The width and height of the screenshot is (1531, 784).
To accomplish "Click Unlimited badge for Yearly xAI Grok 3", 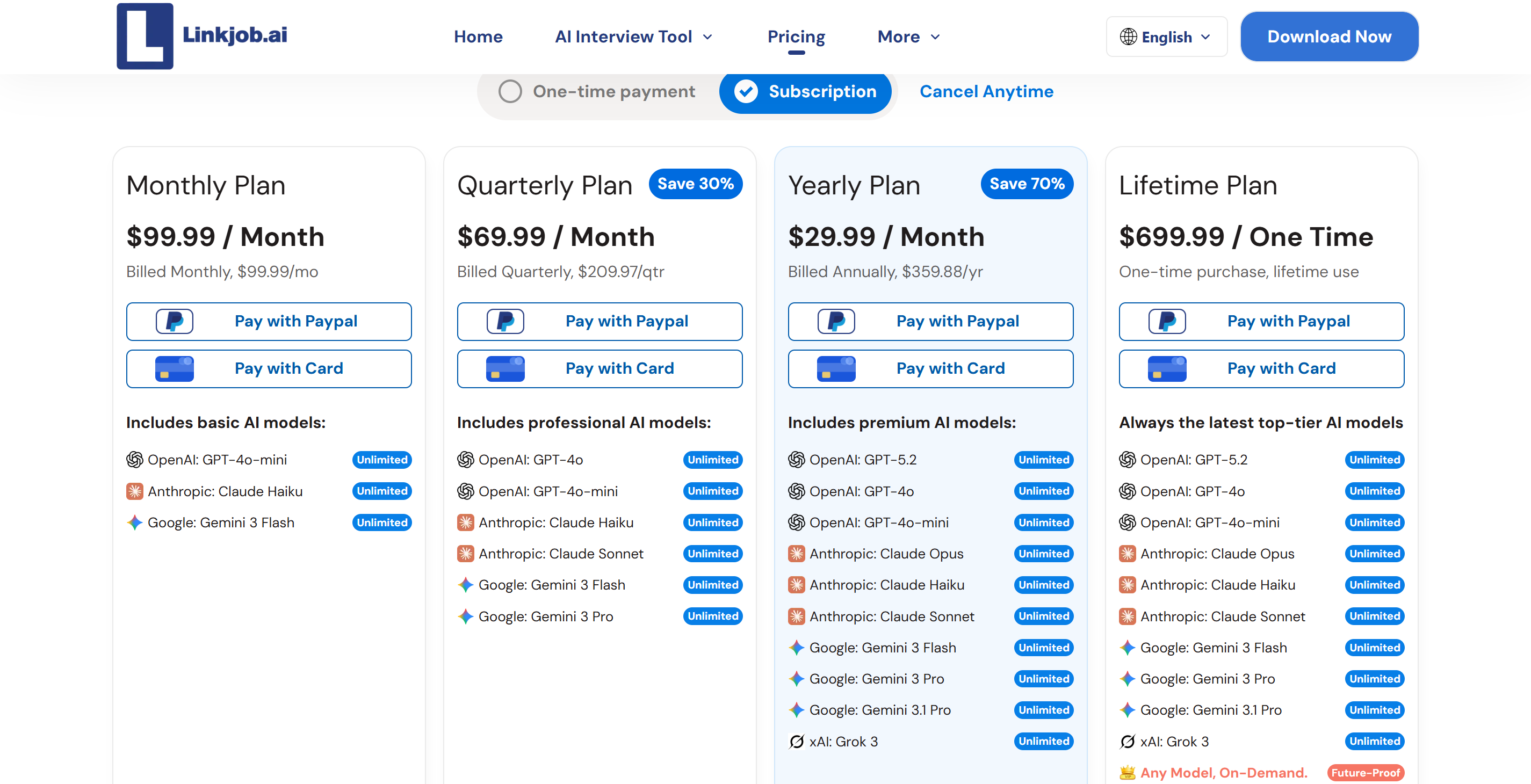I will coord(1044,741).
